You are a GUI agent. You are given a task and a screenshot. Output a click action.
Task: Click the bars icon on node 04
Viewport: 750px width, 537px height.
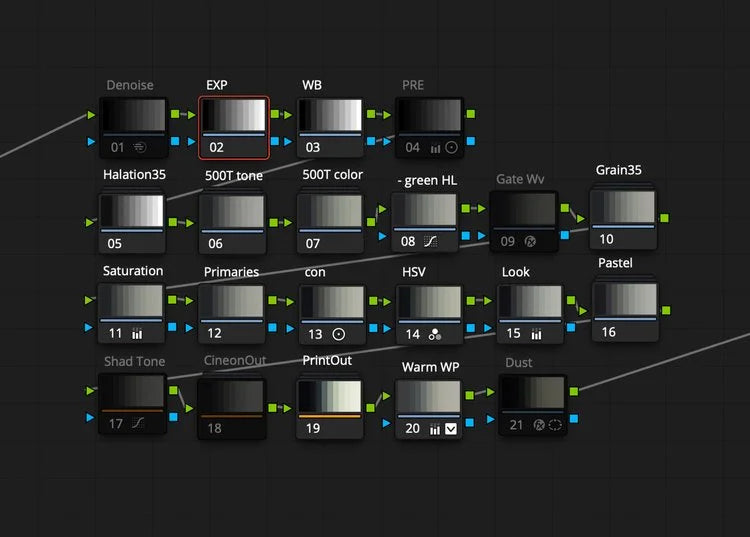tap(435, 148)
